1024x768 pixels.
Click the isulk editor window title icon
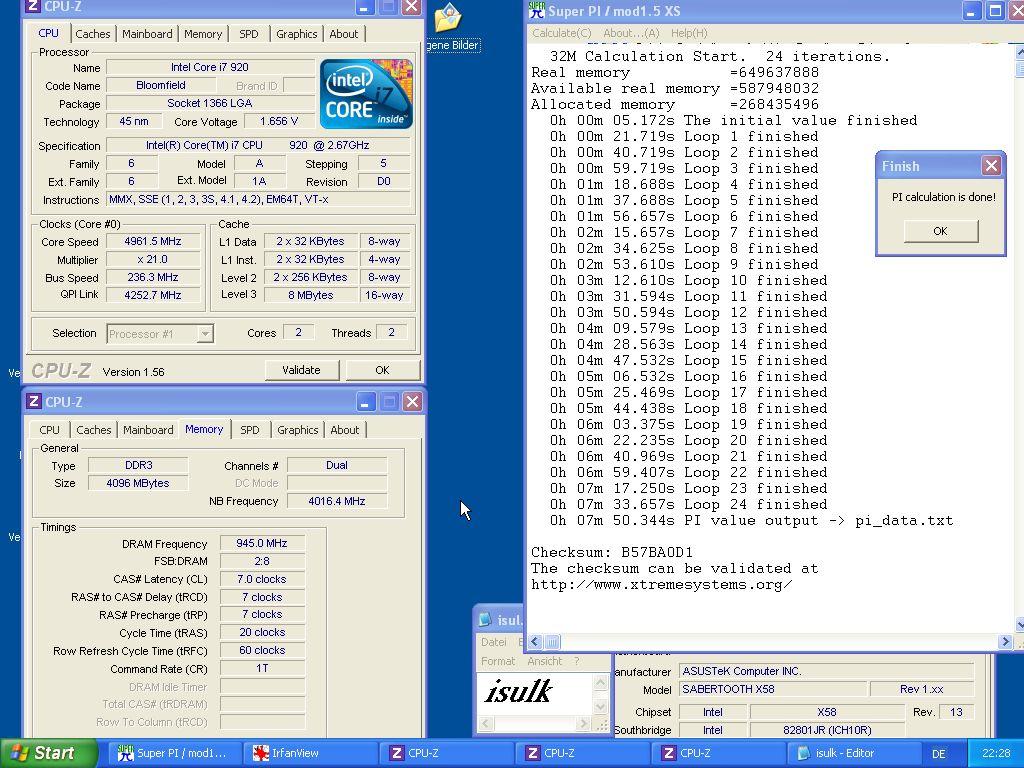pyautogui.click(x=485, y=620)
